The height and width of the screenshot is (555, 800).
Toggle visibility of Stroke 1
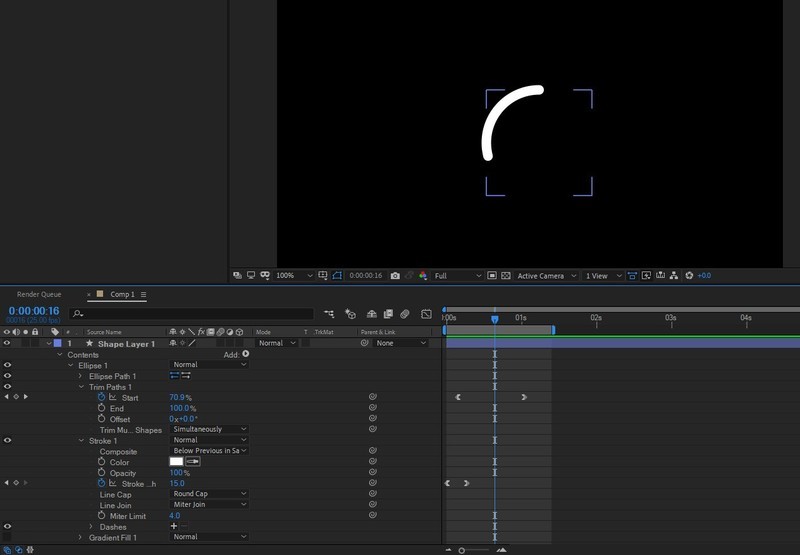click(x=7, y=440)
